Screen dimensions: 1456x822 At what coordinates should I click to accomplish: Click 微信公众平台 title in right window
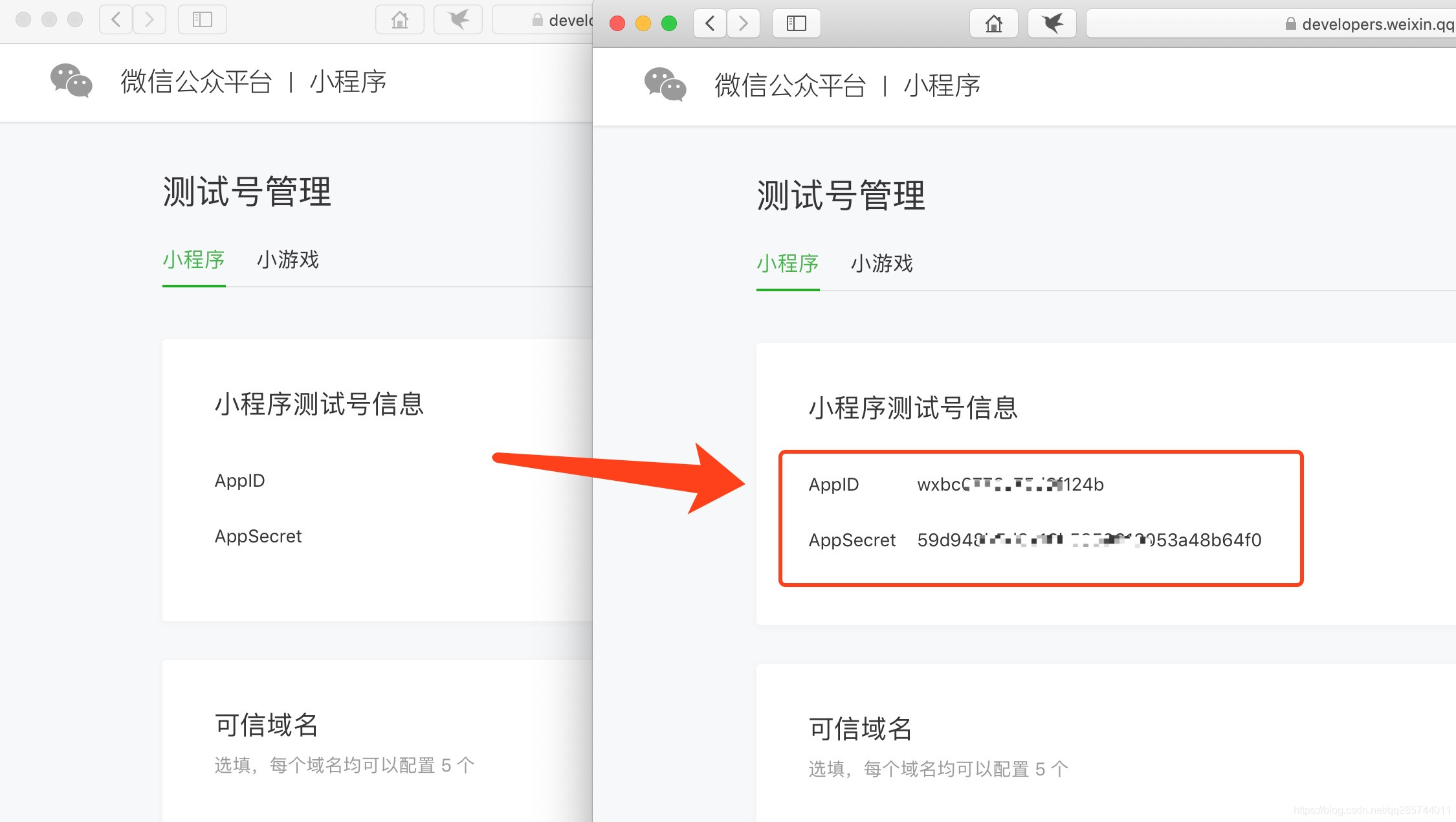789,85
